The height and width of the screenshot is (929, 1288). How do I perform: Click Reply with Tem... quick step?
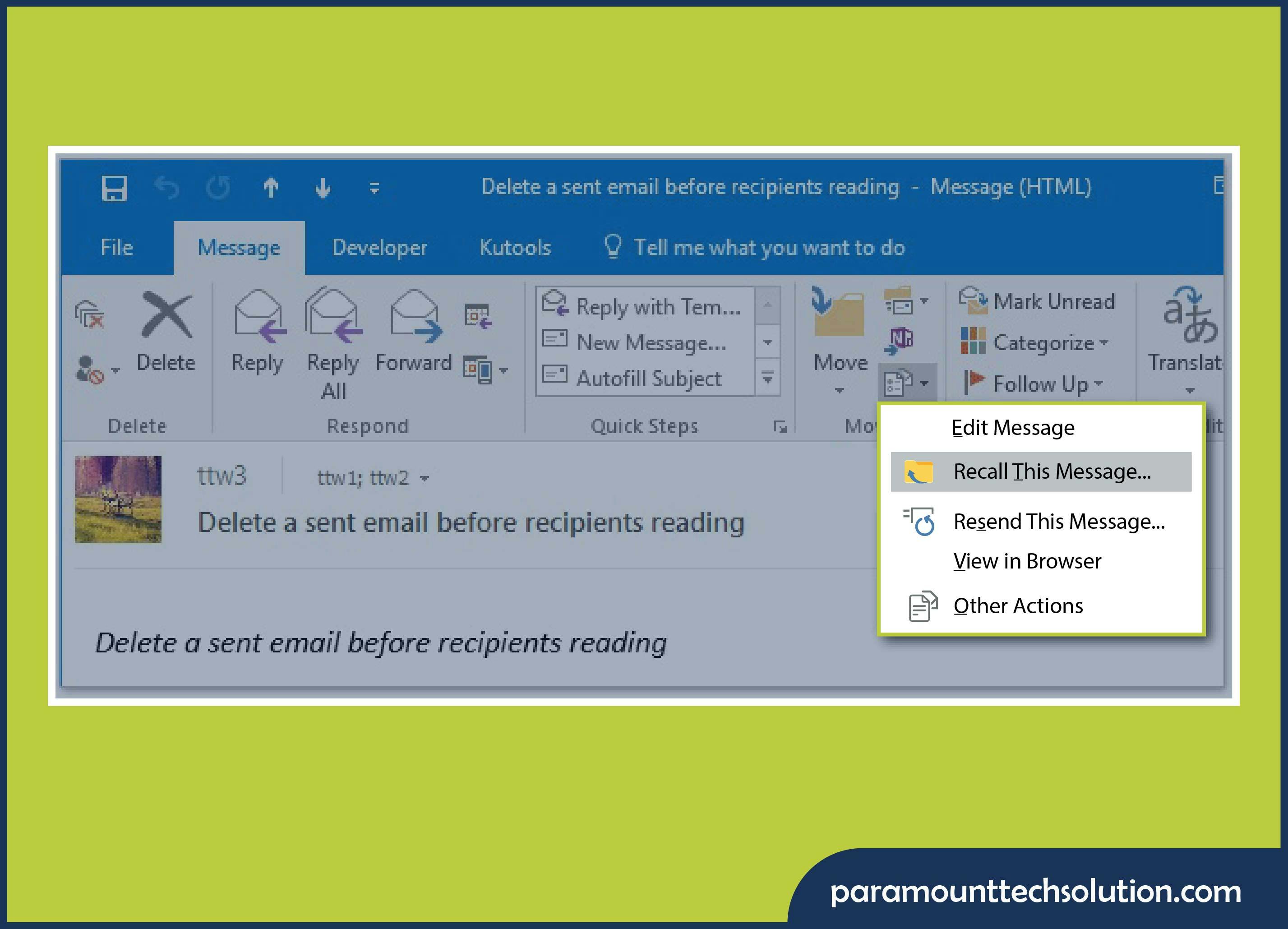coord(657,307)
